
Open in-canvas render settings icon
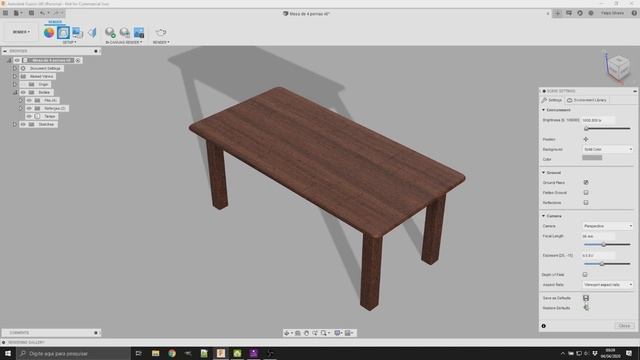[x=124, y=32]
